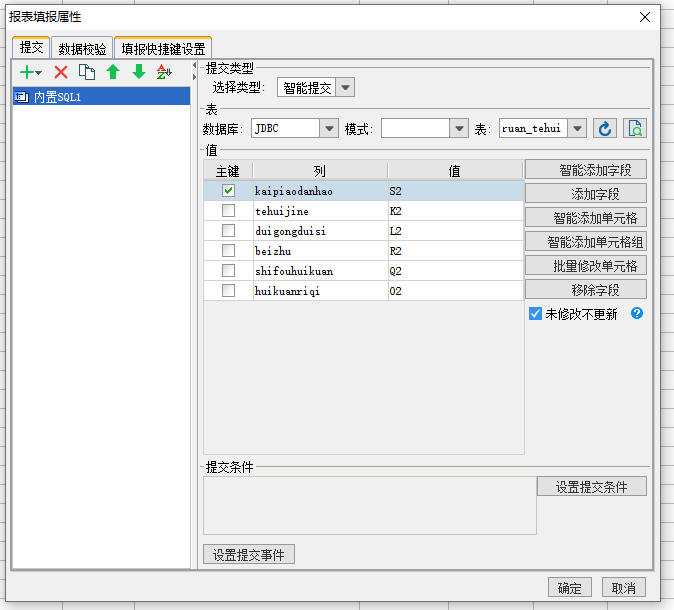The height and width of the screenshot is (610, 674).
Task: Click the 智能添加单元格组 button
Action: (x=586, y=242)
